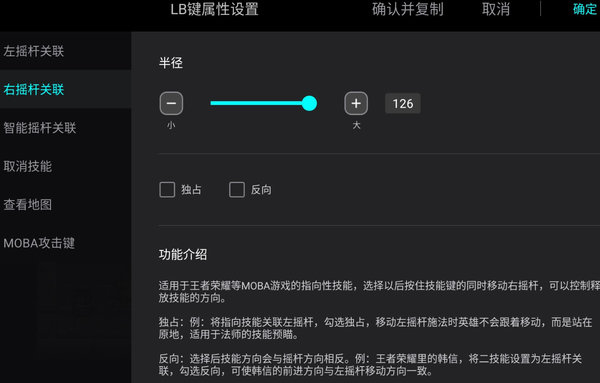The width and height of the screenshot is (600, 383).
Task: Click the 独占 explanation paragraph
Action: (375, 328)
